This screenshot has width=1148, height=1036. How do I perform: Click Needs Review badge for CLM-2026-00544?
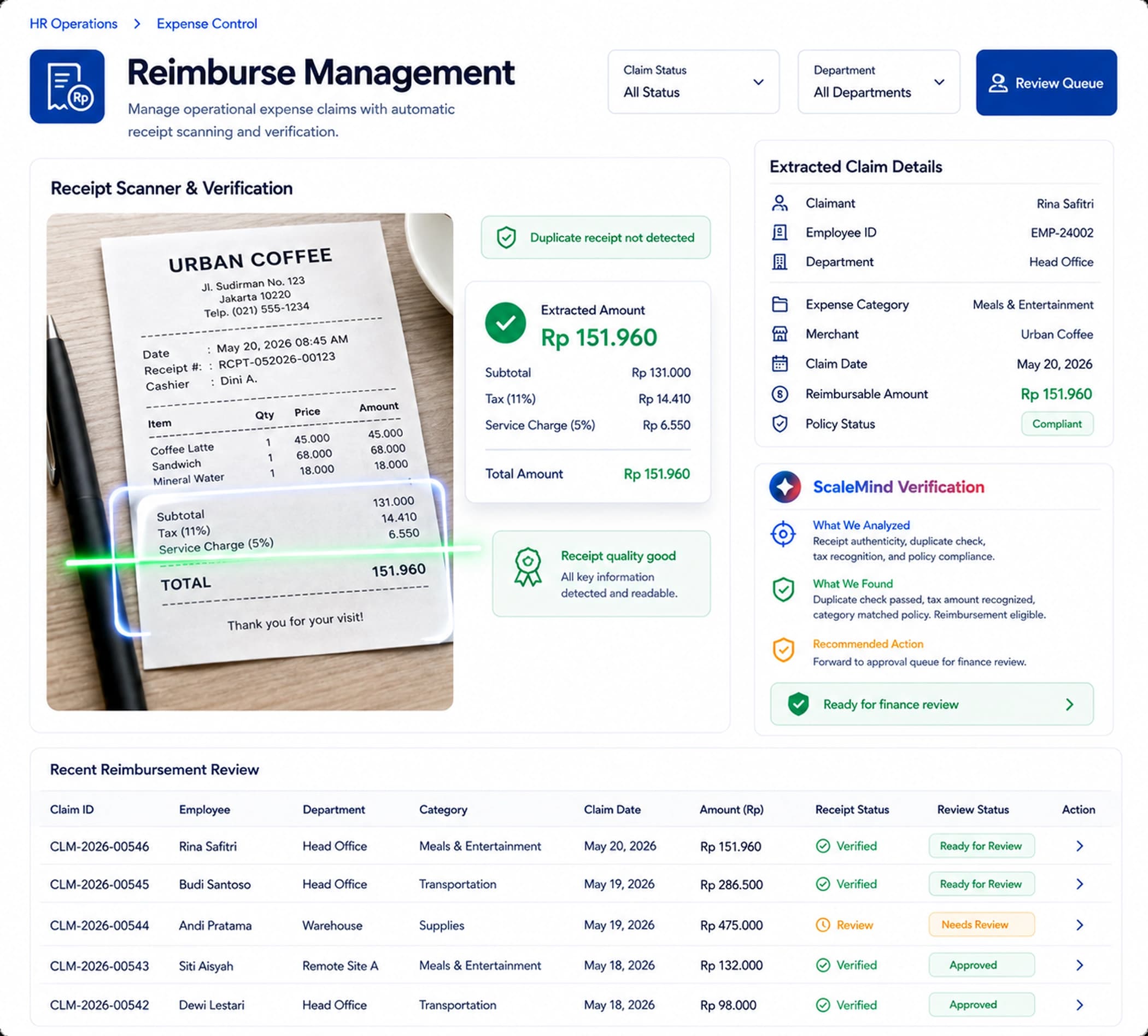pyautogui.click(x=981, y=925)
